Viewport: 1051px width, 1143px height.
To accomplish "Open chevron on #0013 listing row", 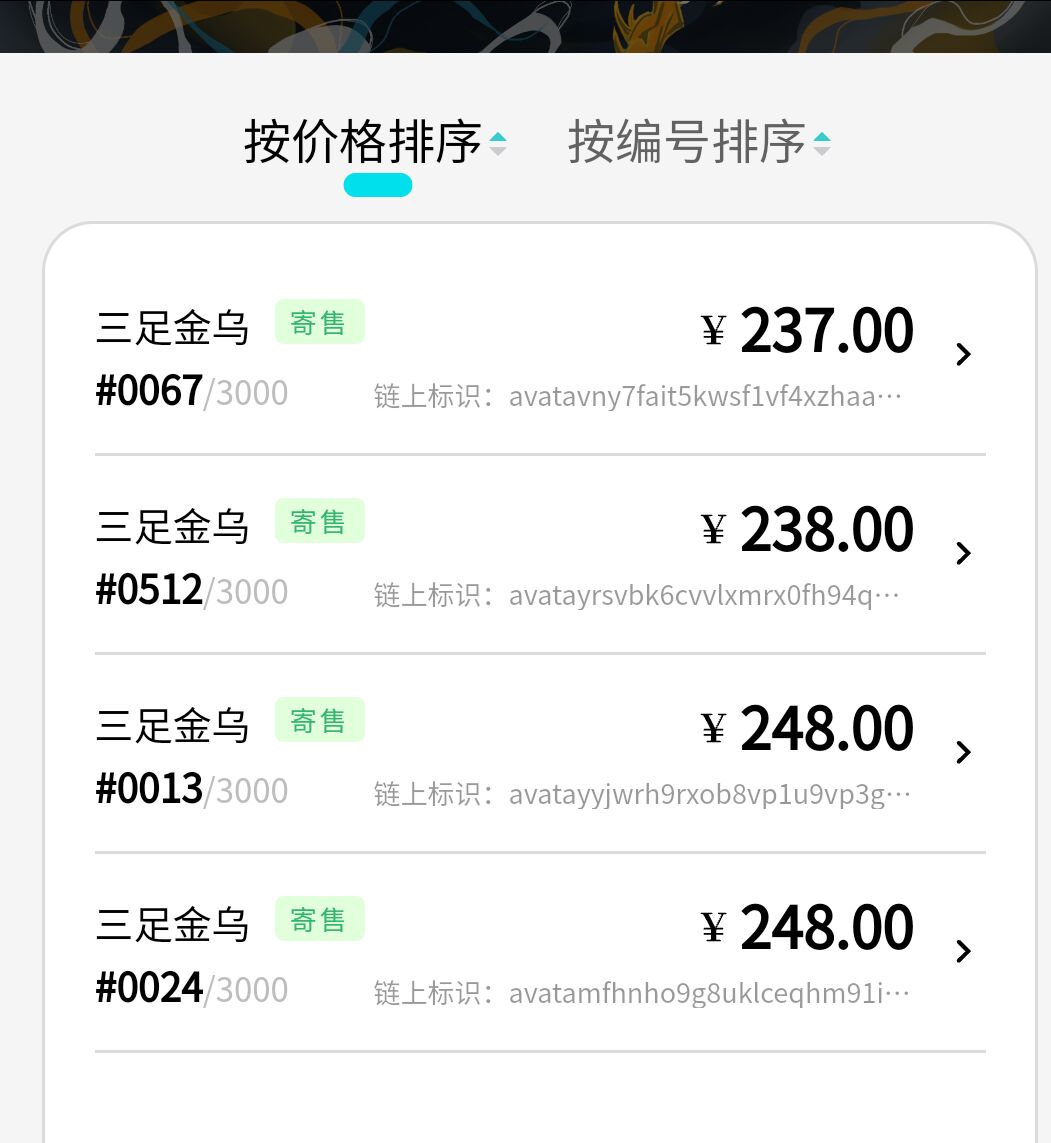I will click(x=963, y=752).
